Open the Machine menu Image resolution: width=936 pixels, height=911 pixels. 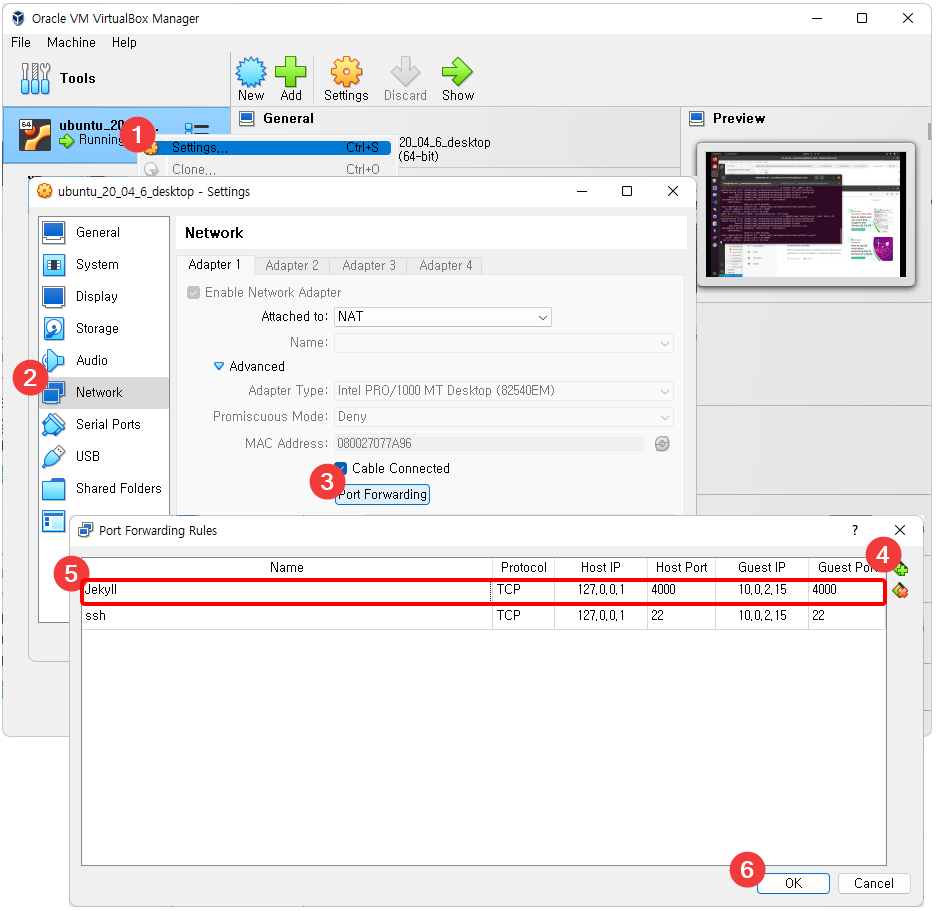(x=71, y=42)
